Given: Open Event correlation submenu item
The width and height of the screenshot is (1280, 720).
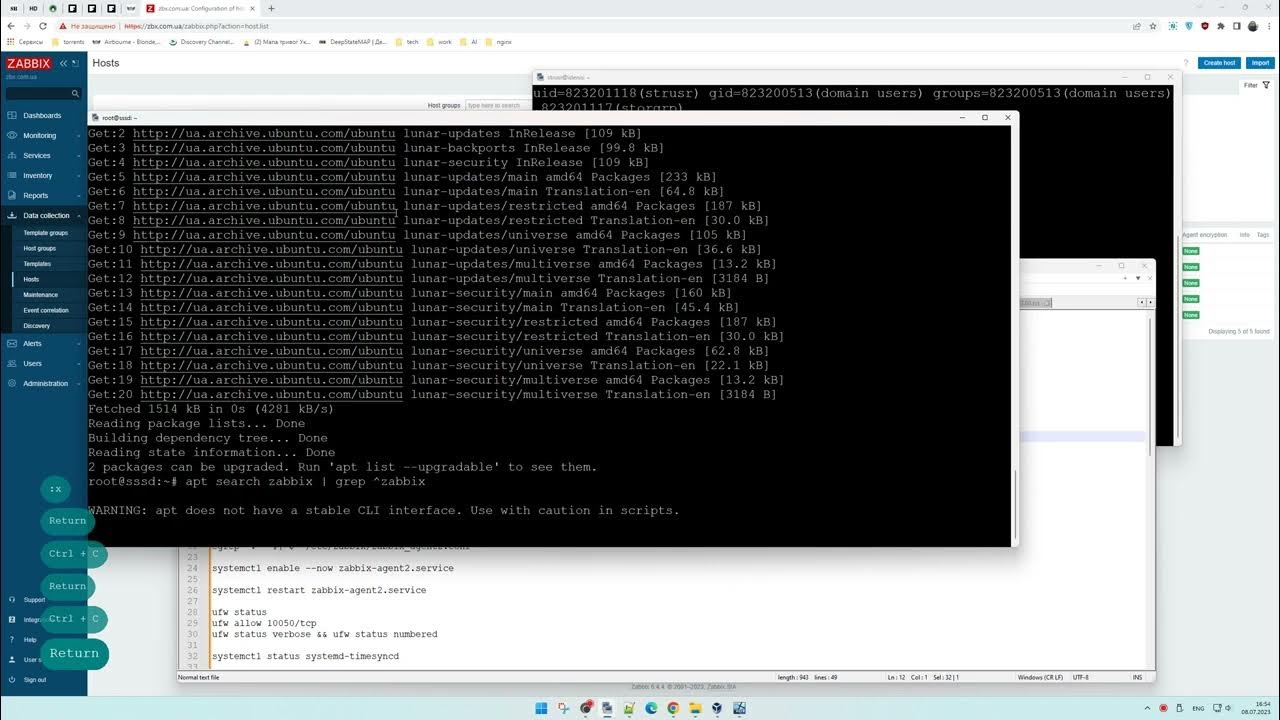Looking at the screenshot, I should coord(46,310).
